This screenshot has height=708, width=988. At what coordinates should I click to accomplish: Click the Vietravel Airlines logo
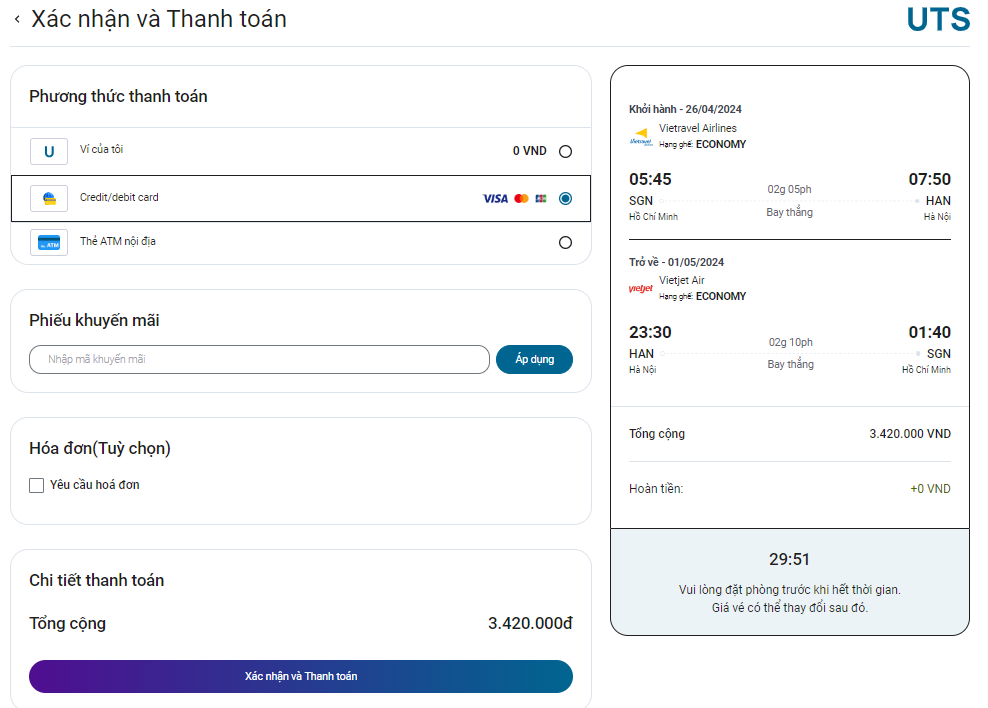click(x=640, y=138)
